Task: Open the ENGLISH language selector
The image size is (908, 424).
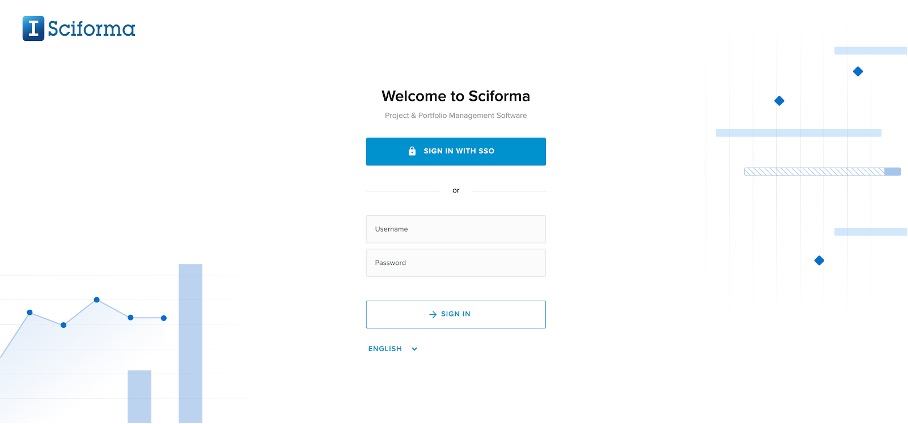Action: point(386,349)
